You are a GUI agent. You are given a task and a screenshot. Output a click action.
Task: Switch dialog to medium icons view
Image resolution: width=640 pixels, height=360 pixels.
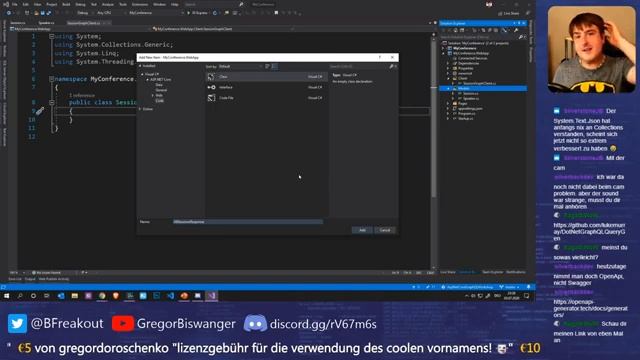pos(275,66)
